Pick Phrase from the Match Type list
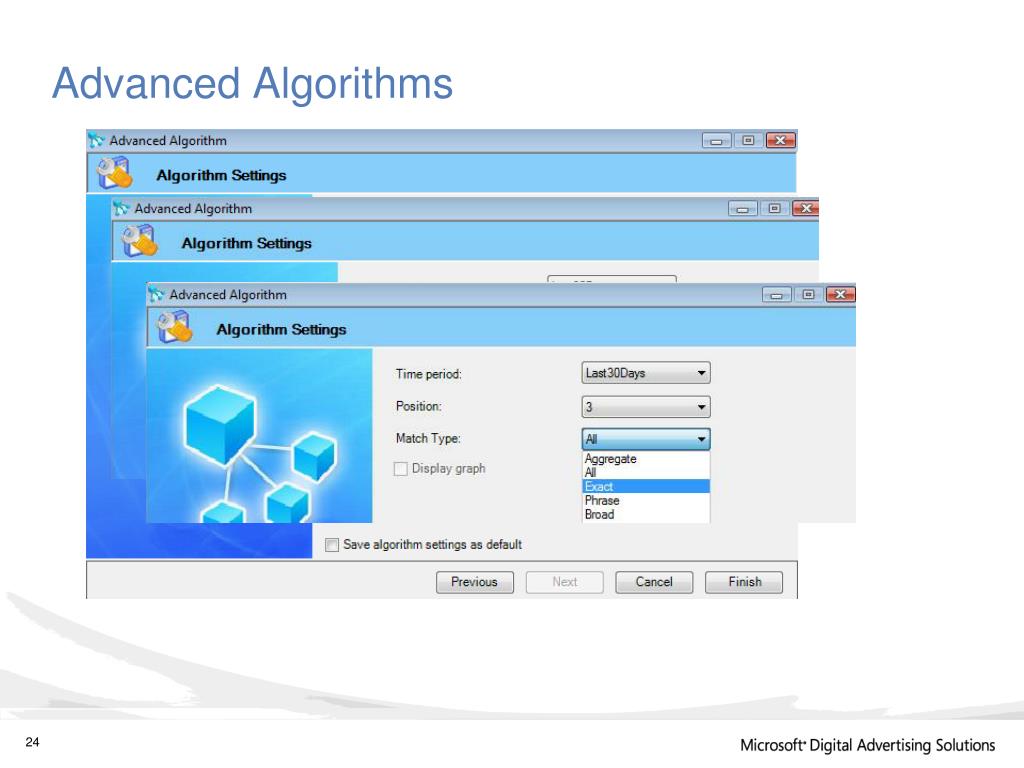This screenshot has width=1024, height=768. pyautogui.click(x=645, y=500)
